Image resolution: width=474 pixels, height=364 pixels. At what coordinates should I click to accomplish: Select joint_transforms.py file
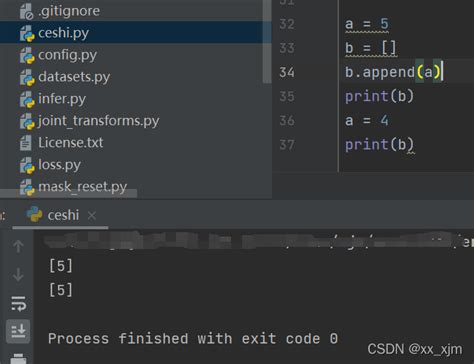click(99, 121)
